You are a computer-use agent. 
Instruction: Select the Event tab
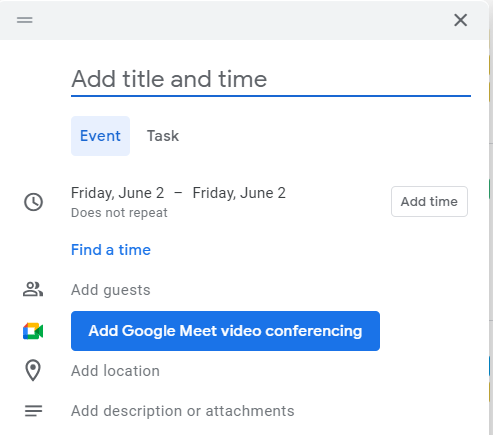pos(100,136)
